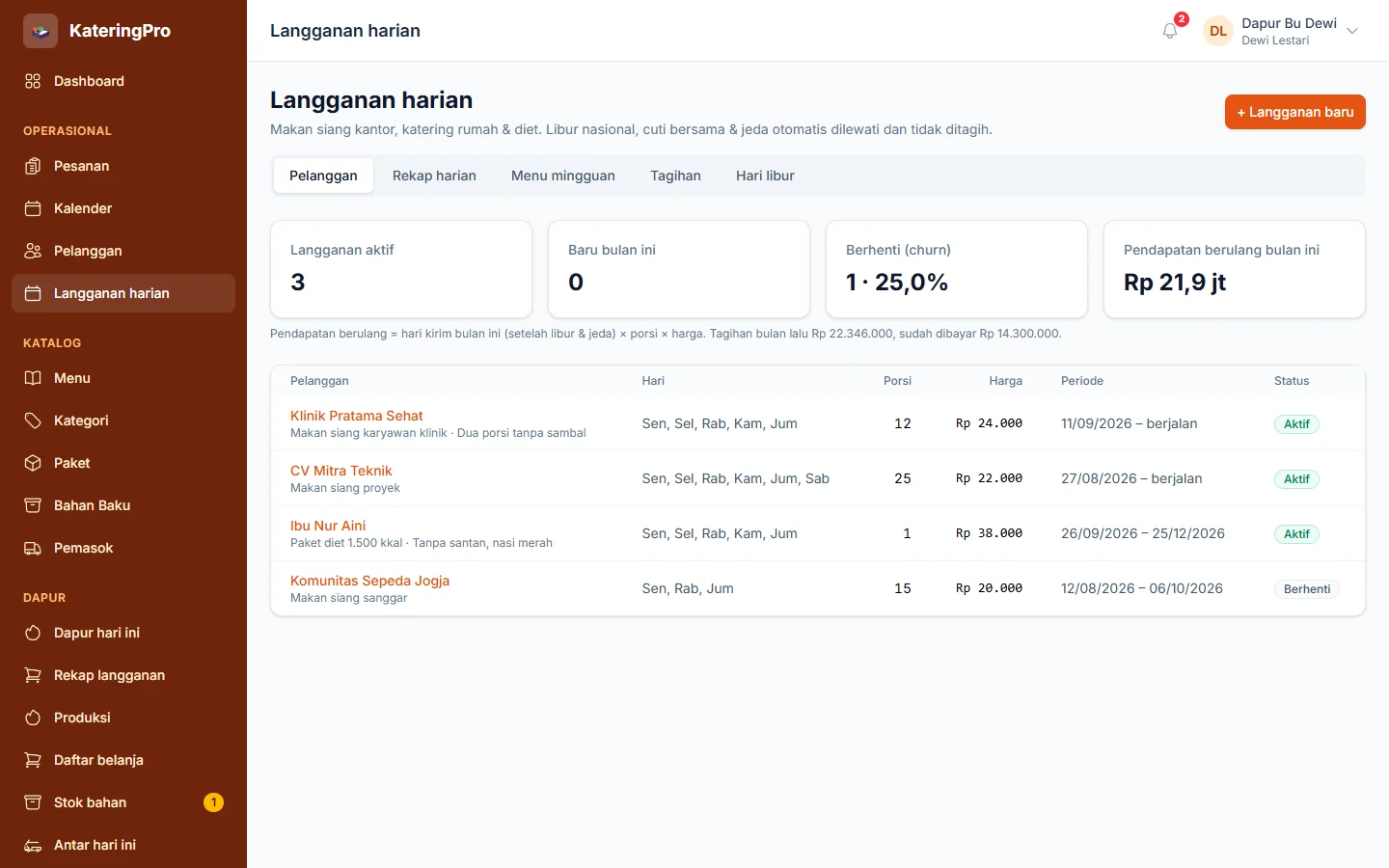Open Dashboard via its grid icon
Viewport: 1389px width, 868px height.
click(x=33, y=81)
